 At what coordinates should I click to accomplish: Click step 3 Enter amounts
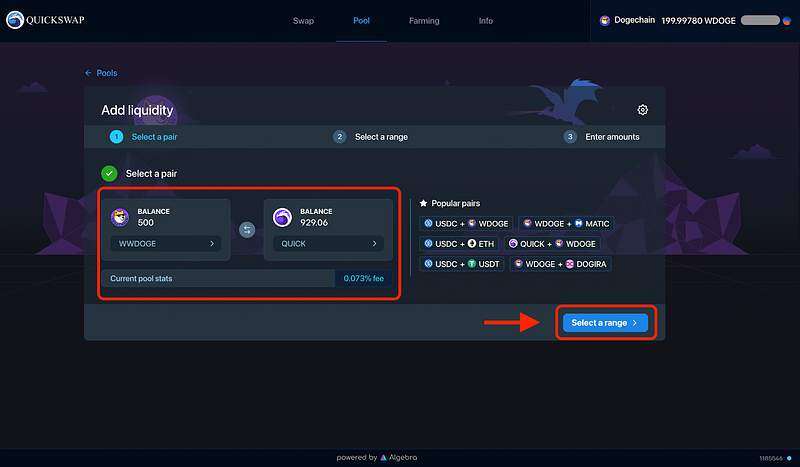pyautogui.click(x=602, y=137)
